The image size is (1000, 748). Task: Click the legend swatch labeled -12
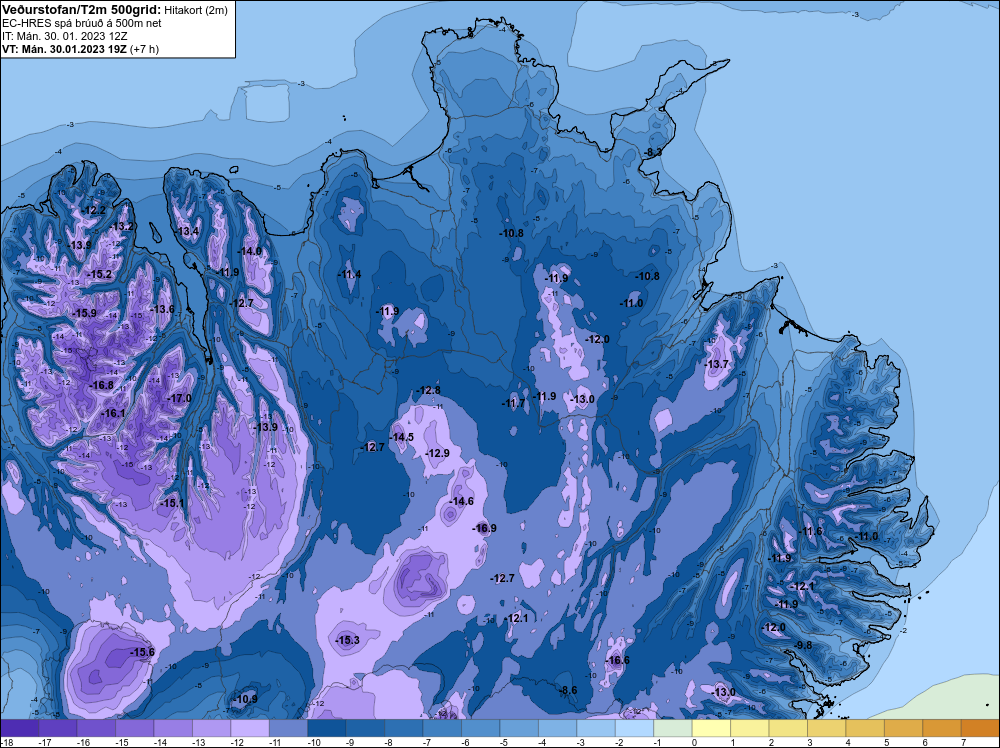(250, 728)
